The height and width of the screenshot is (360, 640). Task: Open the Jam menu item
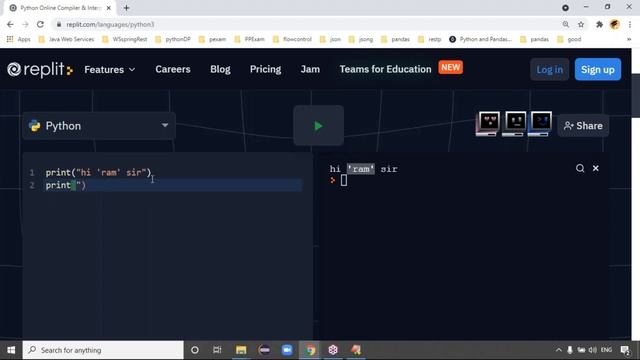tap(310, 69)
